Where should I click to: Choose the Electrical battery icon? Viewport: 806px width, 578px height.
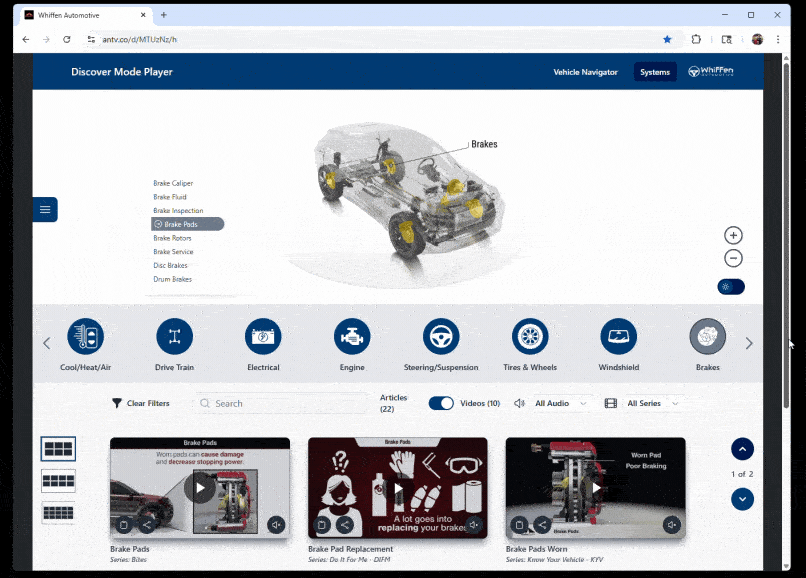[263, 337]
